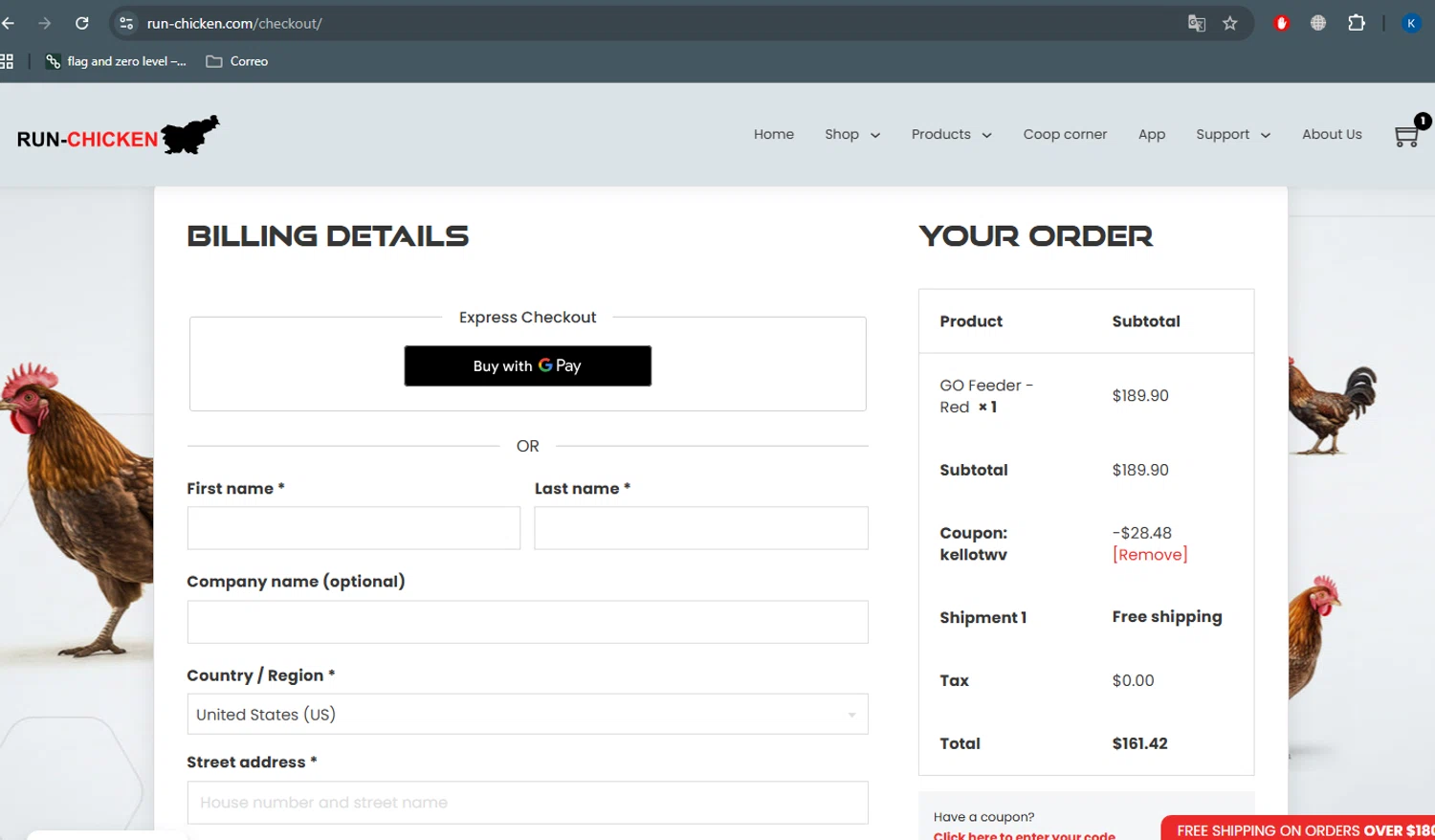Viewport: 1435px width, 840px height.
Task: Expand the Shop menu
Action: 852,134
